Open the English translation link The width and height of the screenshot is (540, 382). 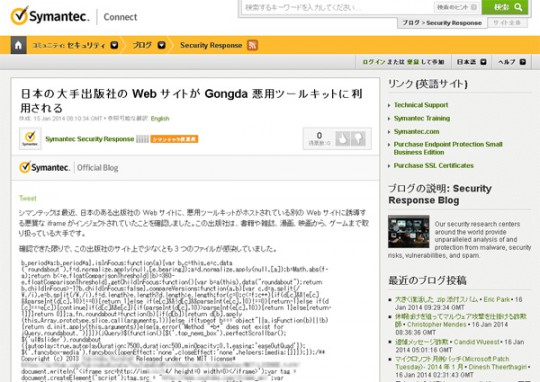[x=160, y=118]
